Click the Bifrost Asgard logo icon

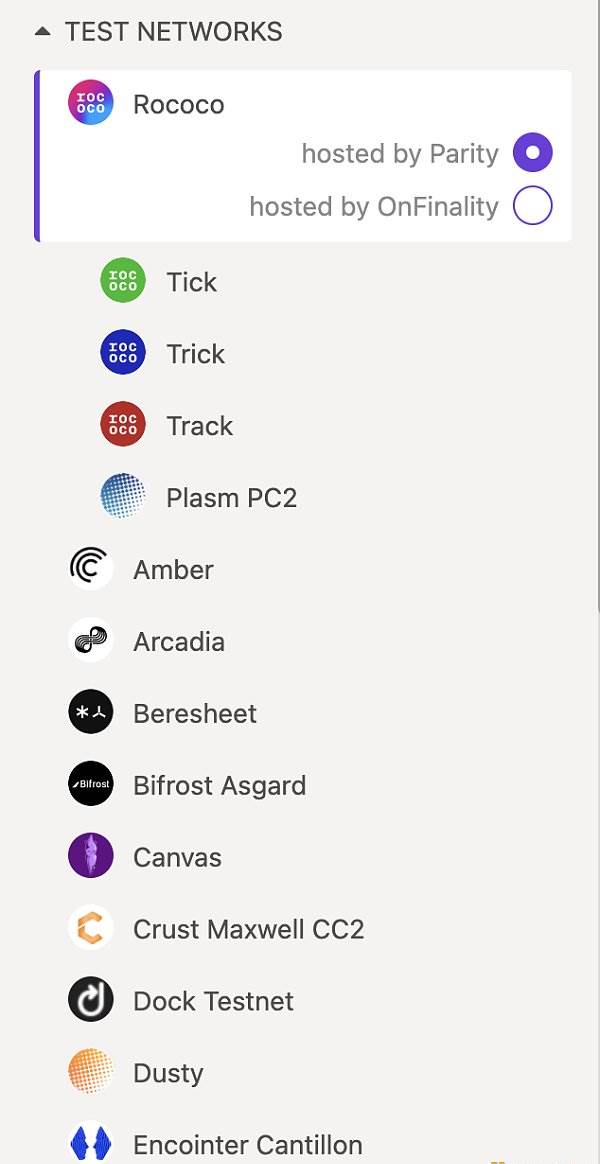click(91, 785)
